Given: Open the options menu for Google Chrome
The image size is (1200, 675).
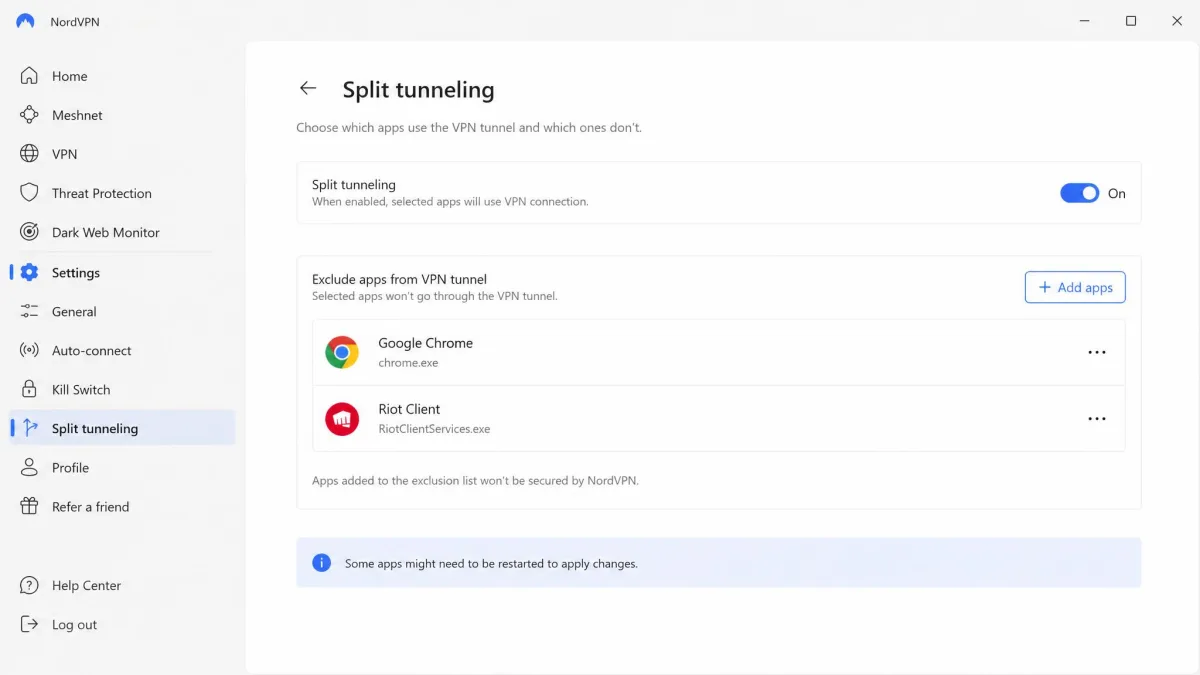Looking at the screenshot, I should [1097, 352].
